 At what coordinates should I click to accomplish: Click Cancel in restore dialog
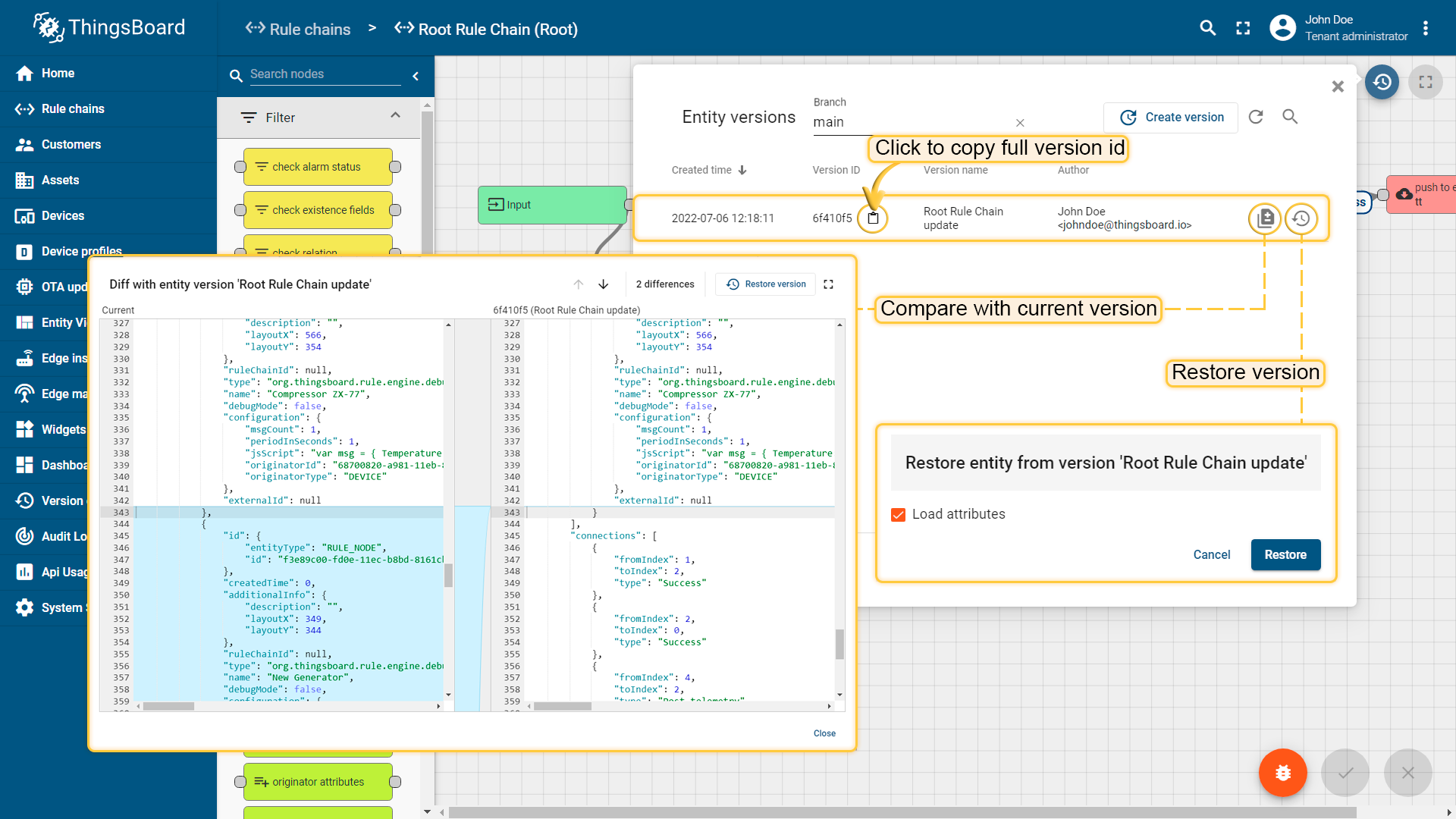point(1211,554)
